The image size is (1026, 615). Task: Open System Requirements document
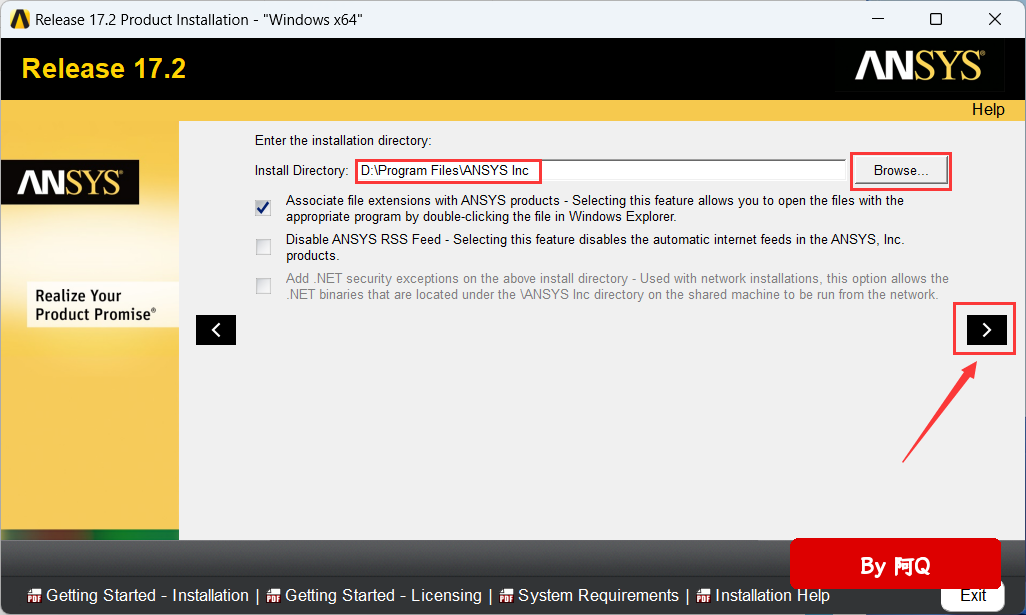coord(598,595)
